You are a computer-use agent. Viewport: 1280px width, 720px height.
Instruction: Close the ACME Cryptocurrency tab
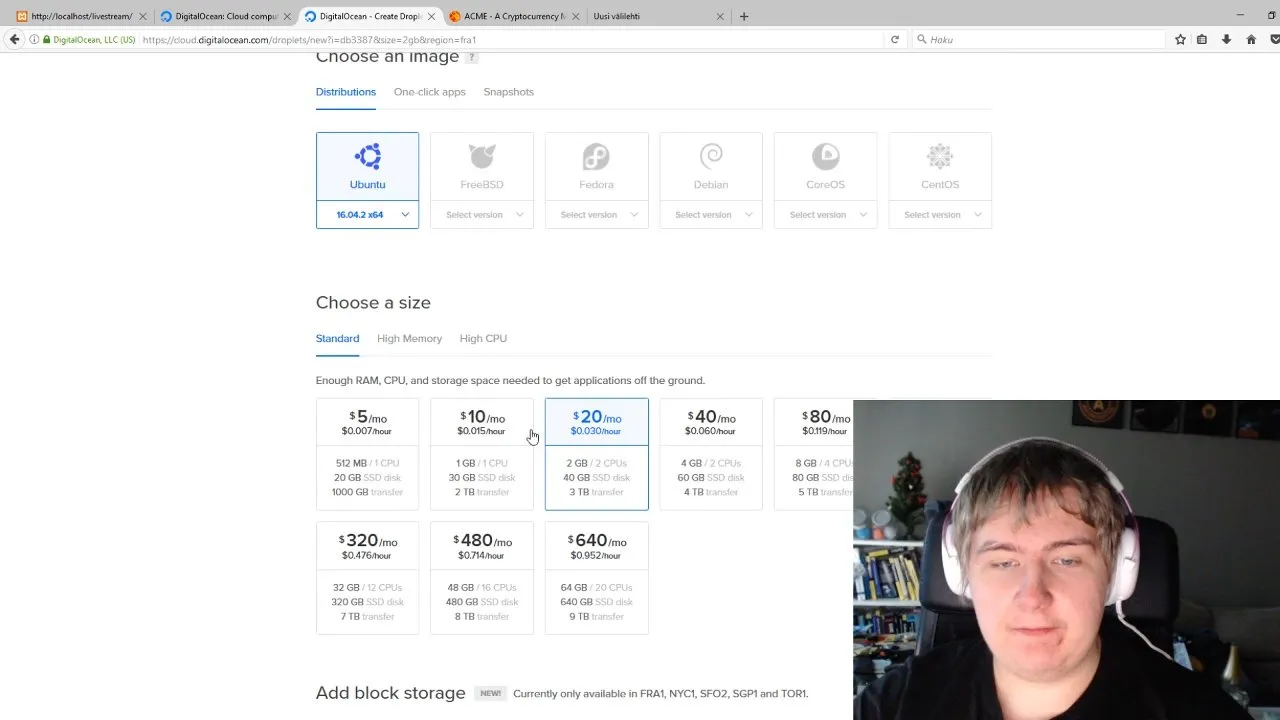pyautogui.click(x=575, y=16)
